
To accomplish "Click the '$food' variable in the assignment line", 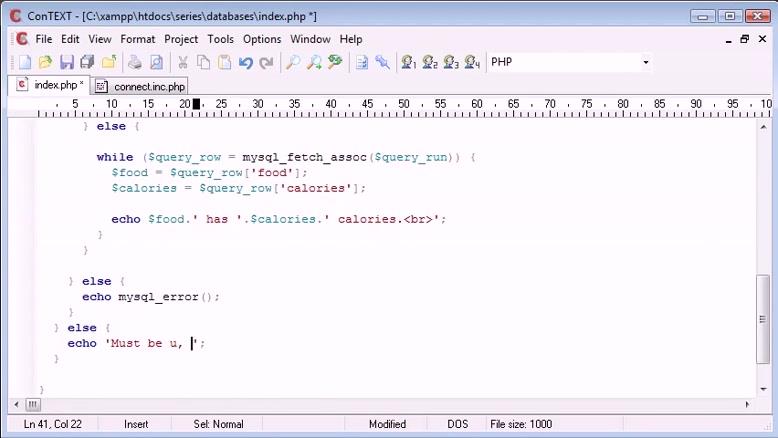I will 130,173.
